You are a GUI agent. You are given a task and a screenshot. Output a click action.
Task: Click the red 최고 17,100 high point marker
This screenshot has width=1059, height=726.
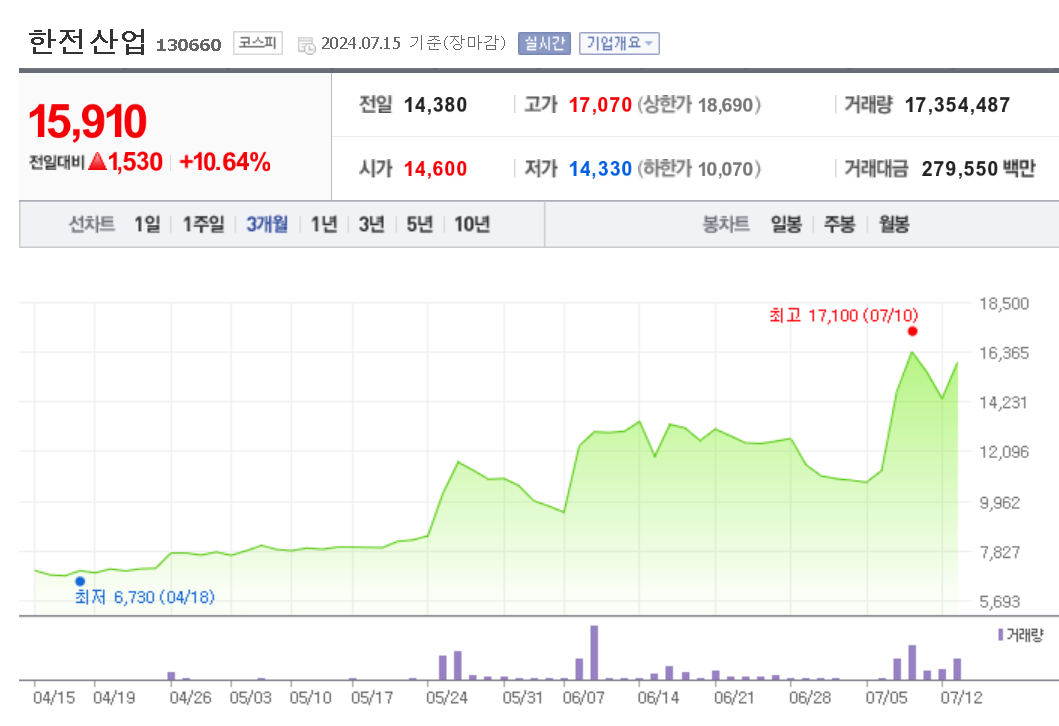click(x=912, y=331)
